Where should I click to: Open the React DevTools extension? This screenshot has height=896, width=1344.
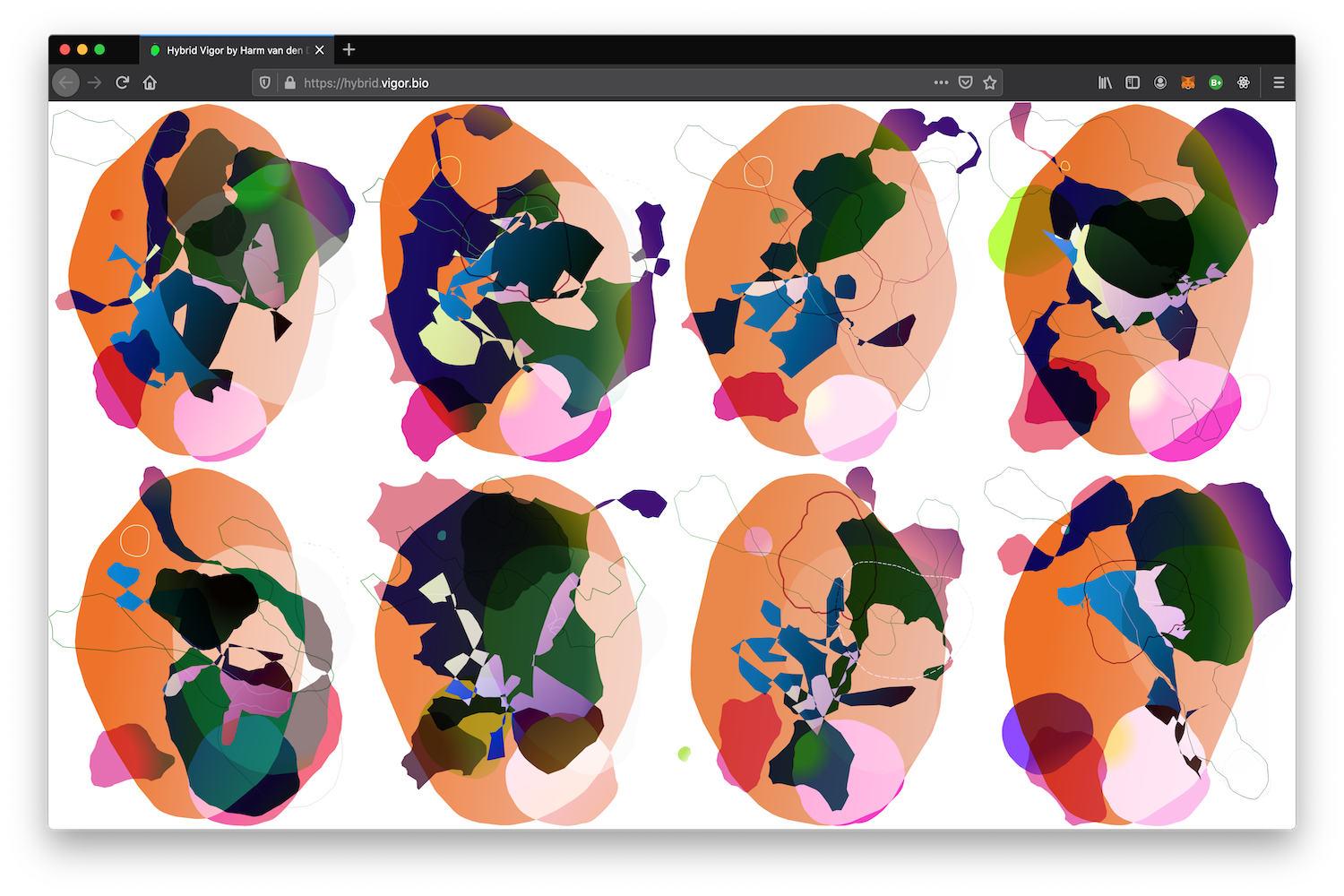[1244, 82]
